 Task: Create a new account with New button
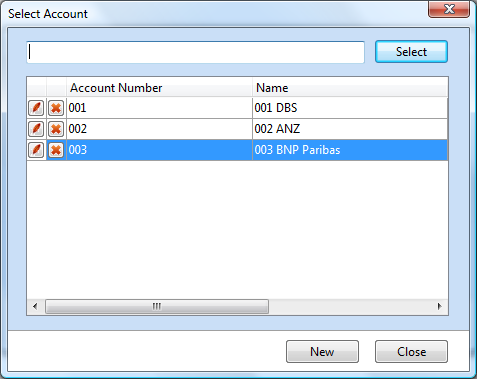[322, 351]
